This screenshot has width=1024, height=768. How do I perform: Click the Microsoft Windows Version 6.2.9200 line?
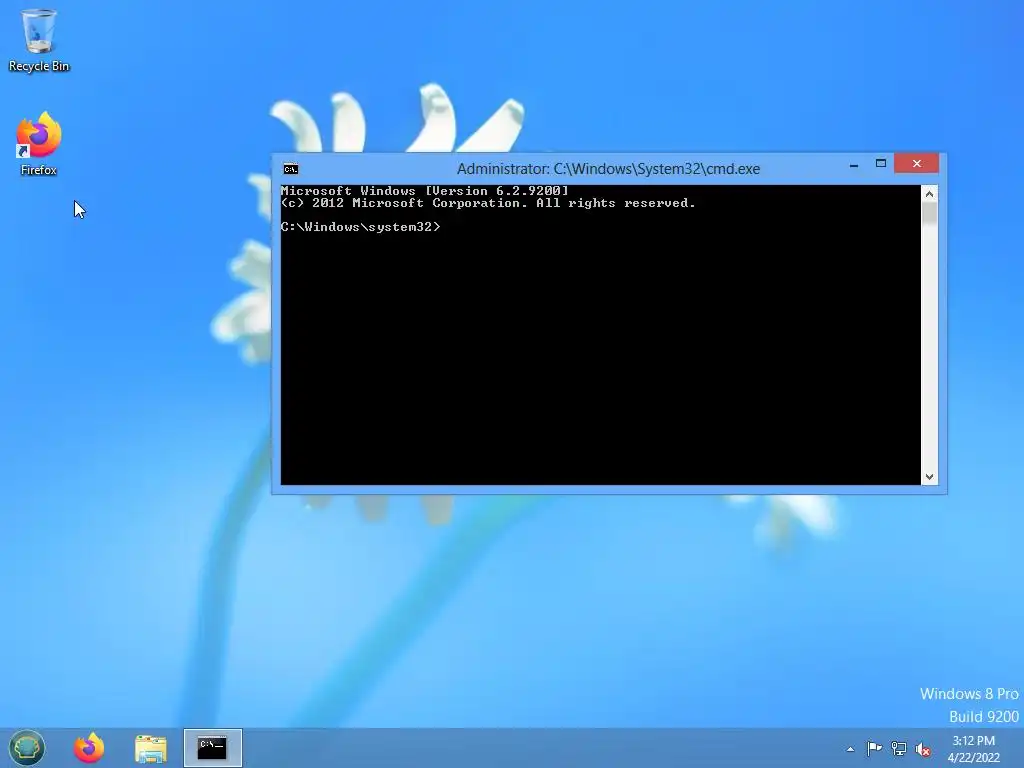click(424, 191)
